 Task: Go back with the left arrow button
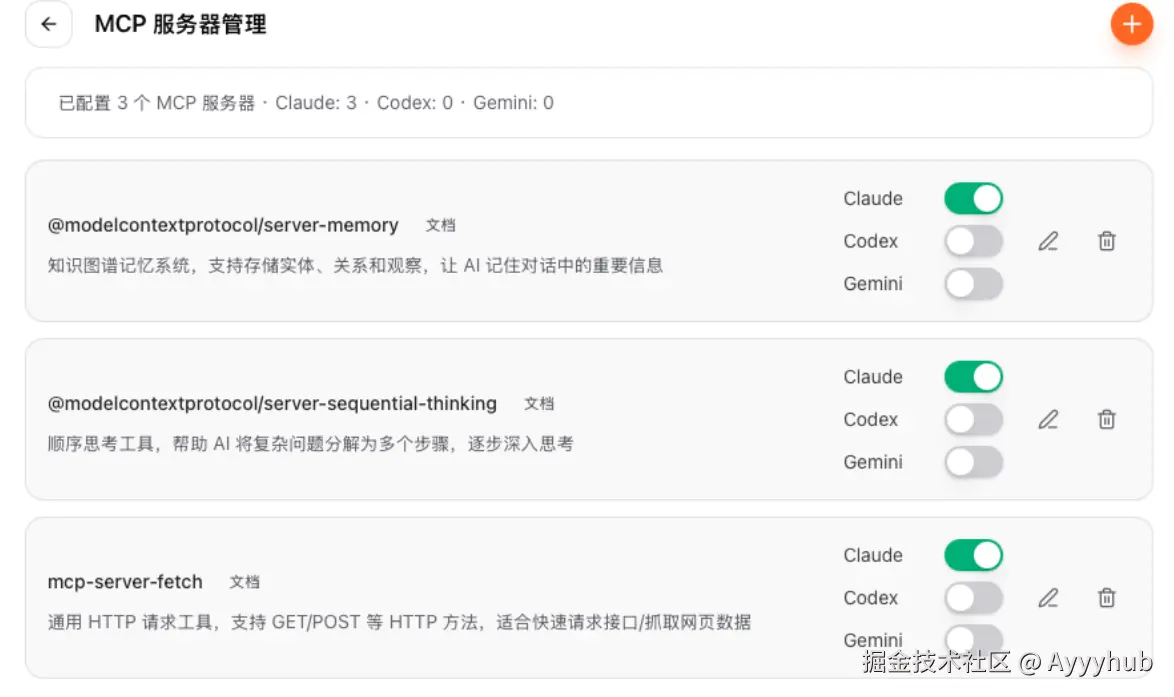click(49, 24)
